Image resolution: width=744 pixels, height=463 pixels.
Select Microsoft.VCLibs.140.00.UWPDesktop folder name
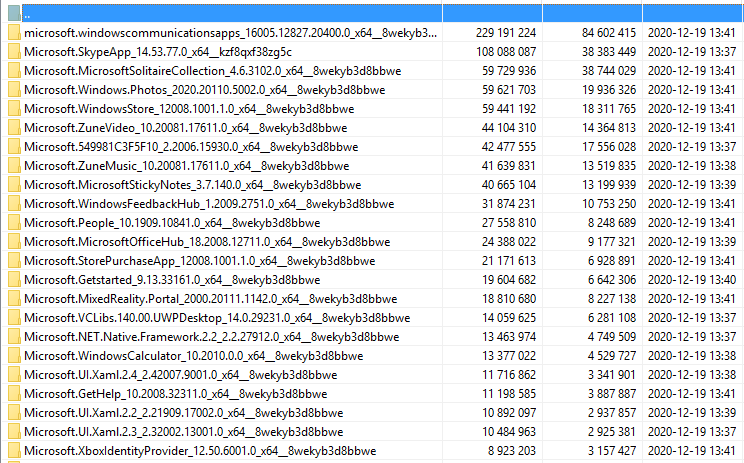pos(217,317)
